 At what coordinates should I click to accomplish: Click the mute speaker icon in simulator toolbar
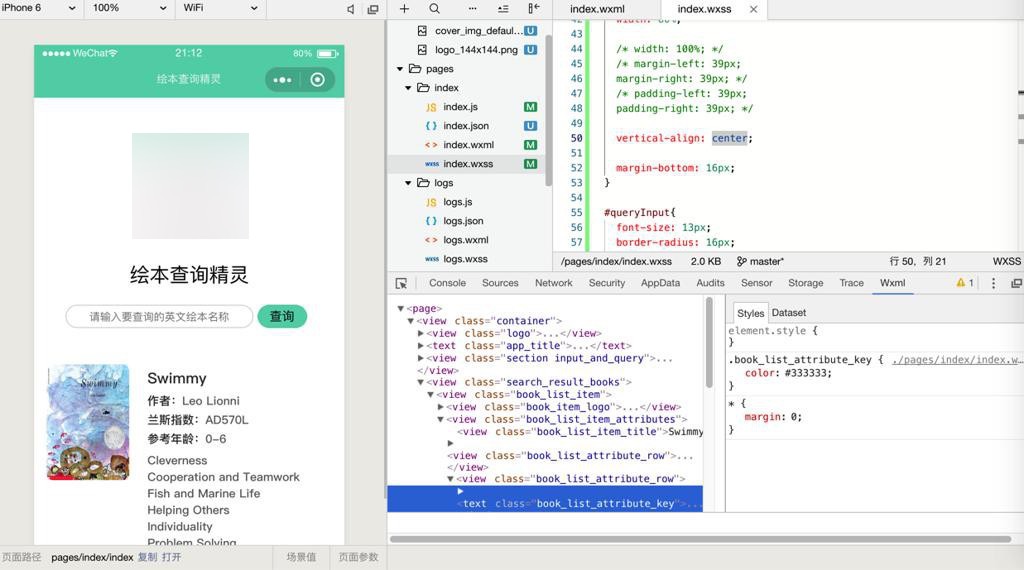pos(351,9)
